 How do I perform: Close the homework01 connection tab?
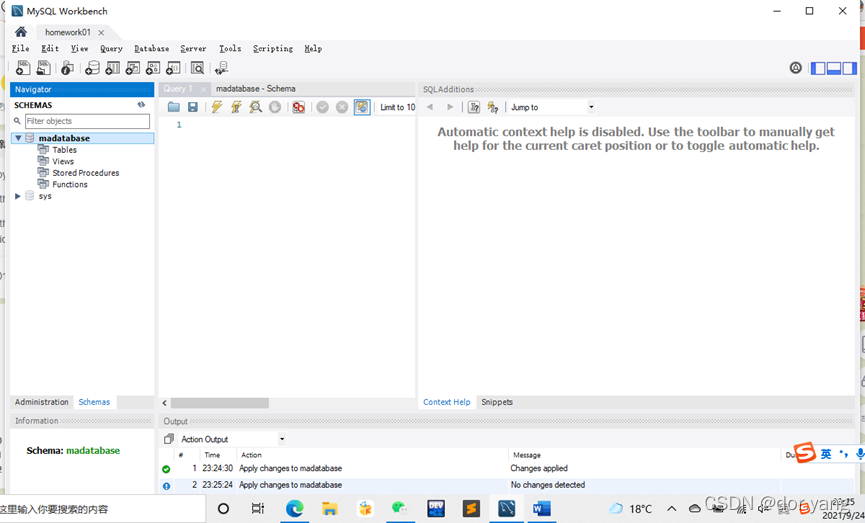click(101, 33)
